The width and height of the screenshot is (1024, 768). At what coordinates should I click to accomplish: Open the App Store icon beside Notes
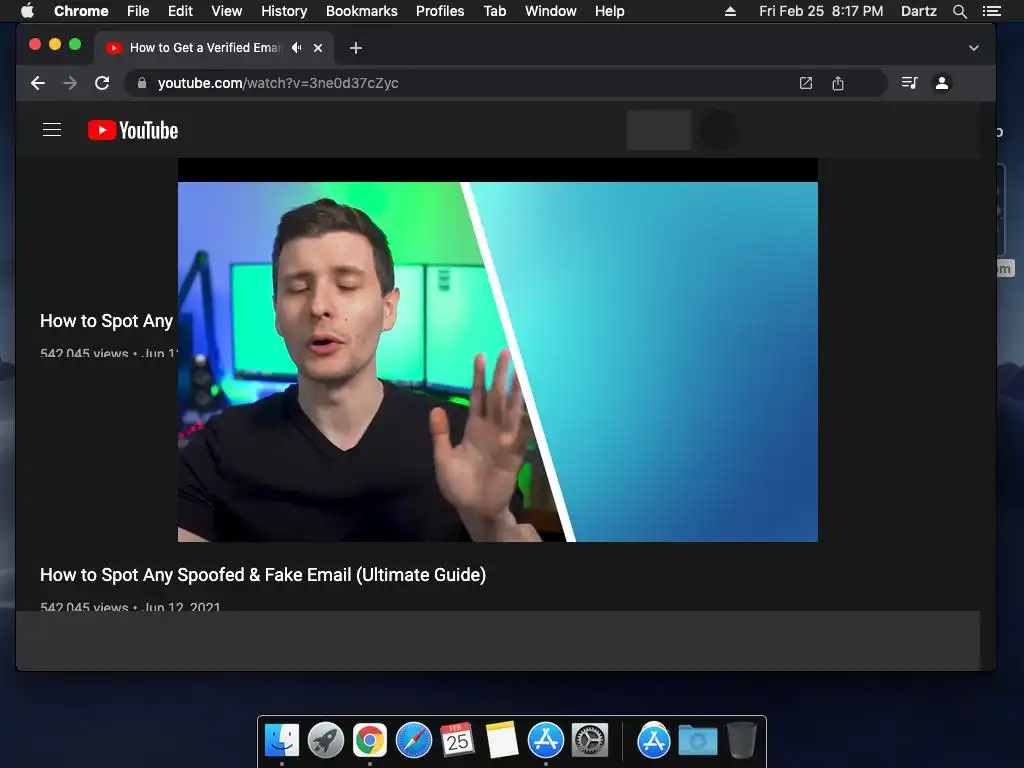point(545,741)
